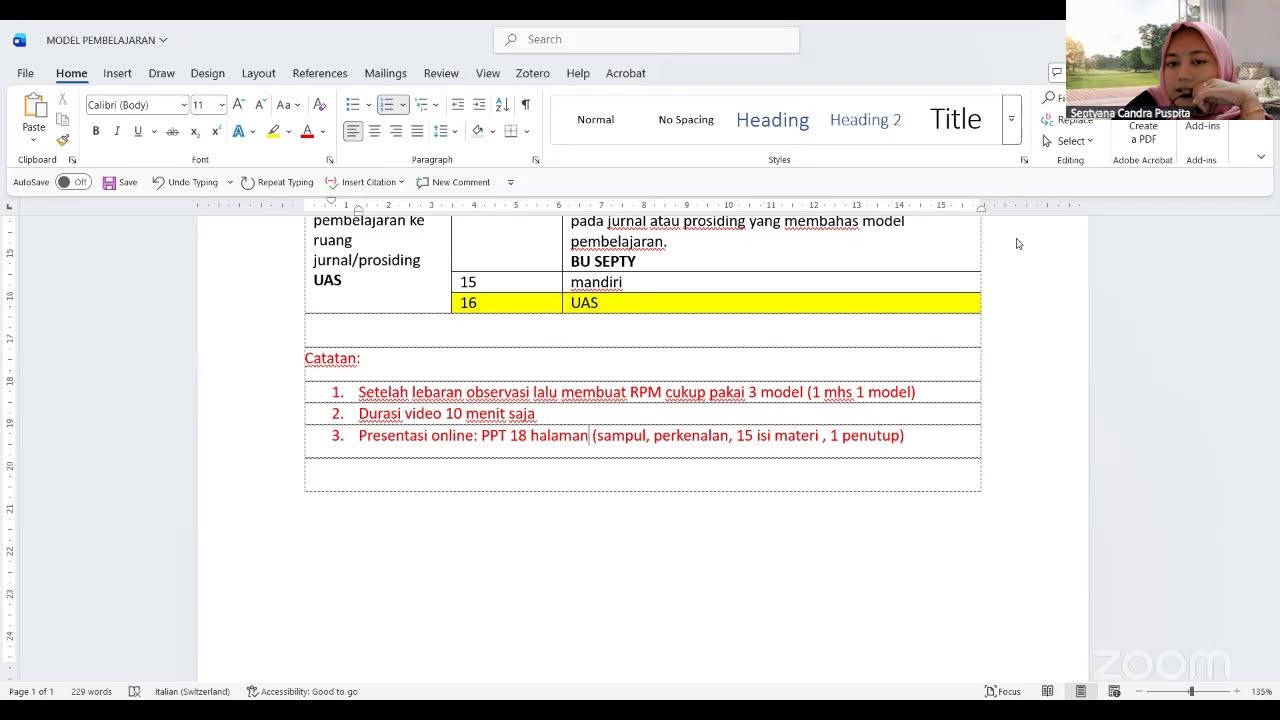Increase paragraph indent
The image size is (1280, 720).
pyautogui.click(x=479, y=105)
